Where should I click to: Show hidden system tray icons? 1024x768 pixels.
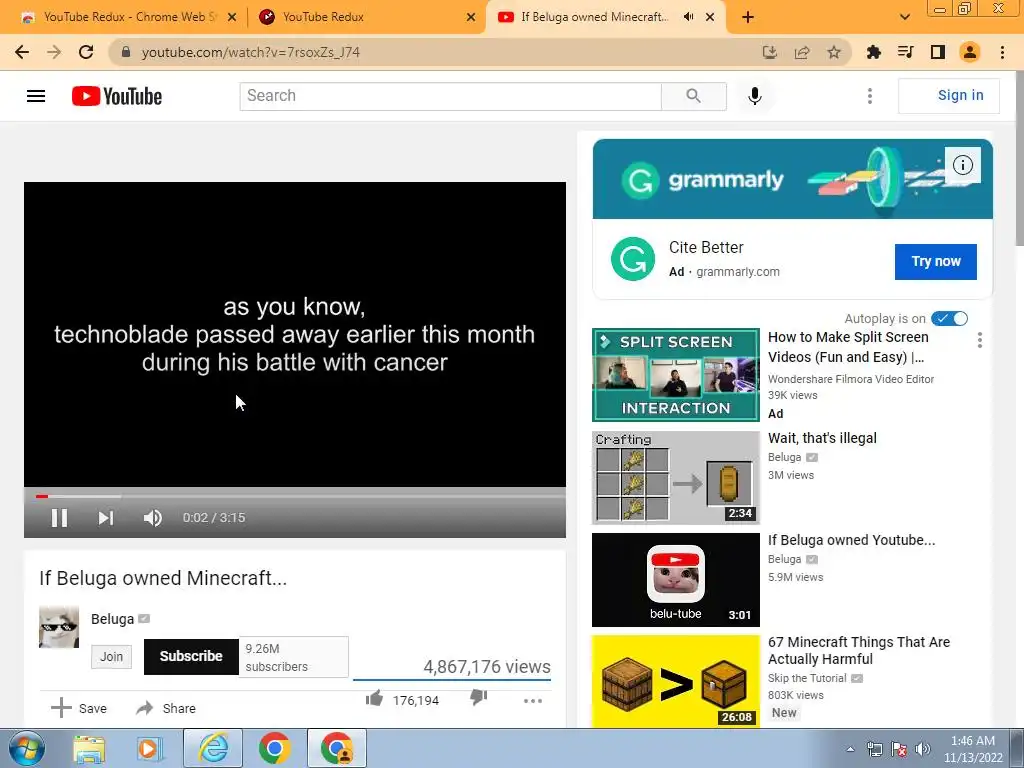850,749
